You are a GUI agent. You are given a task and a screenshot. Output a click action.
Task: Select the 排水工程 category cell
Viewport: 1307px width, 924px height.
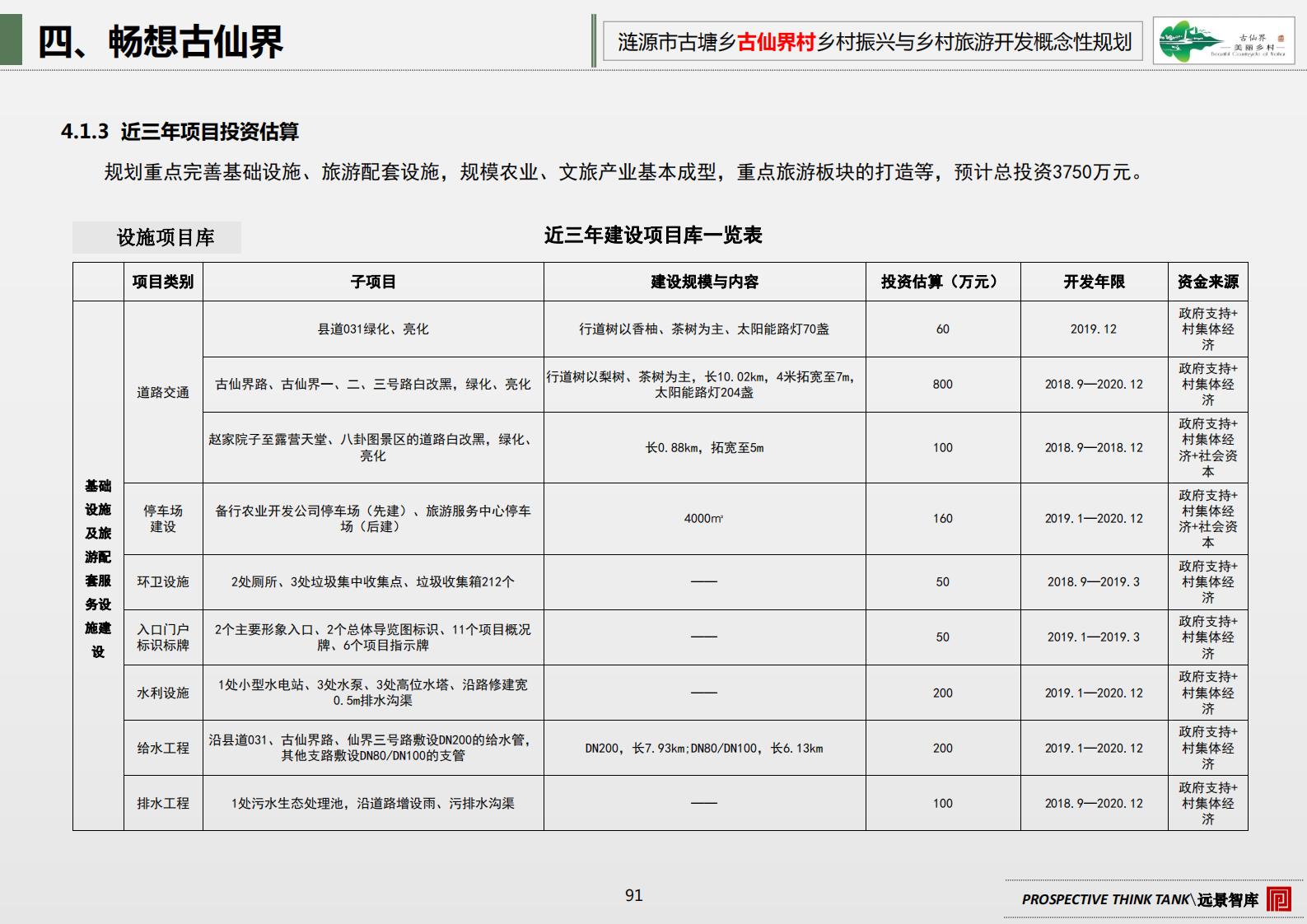coord(163,803)
